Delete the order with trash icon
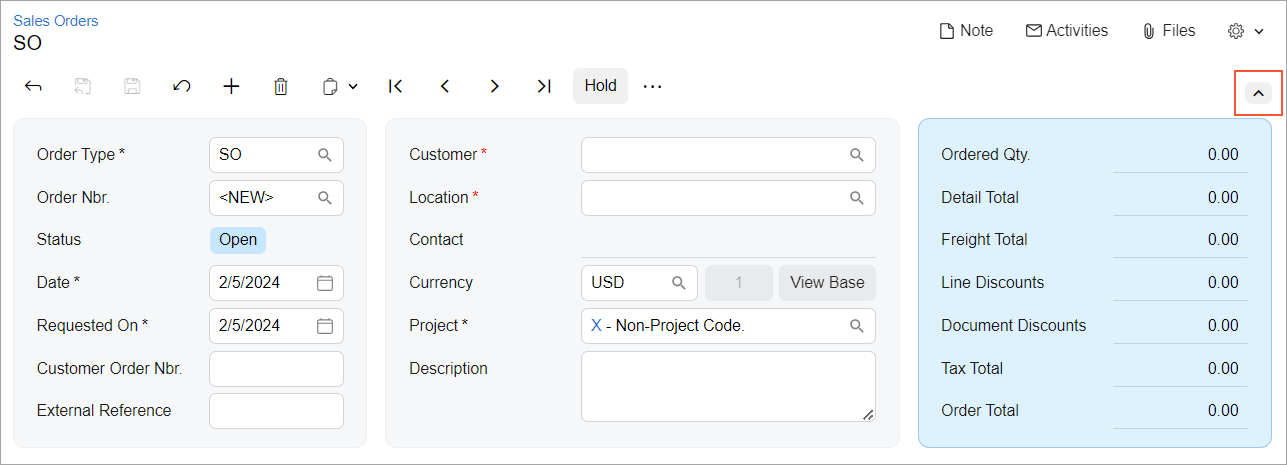The image size is (1287, 465). 281,86
